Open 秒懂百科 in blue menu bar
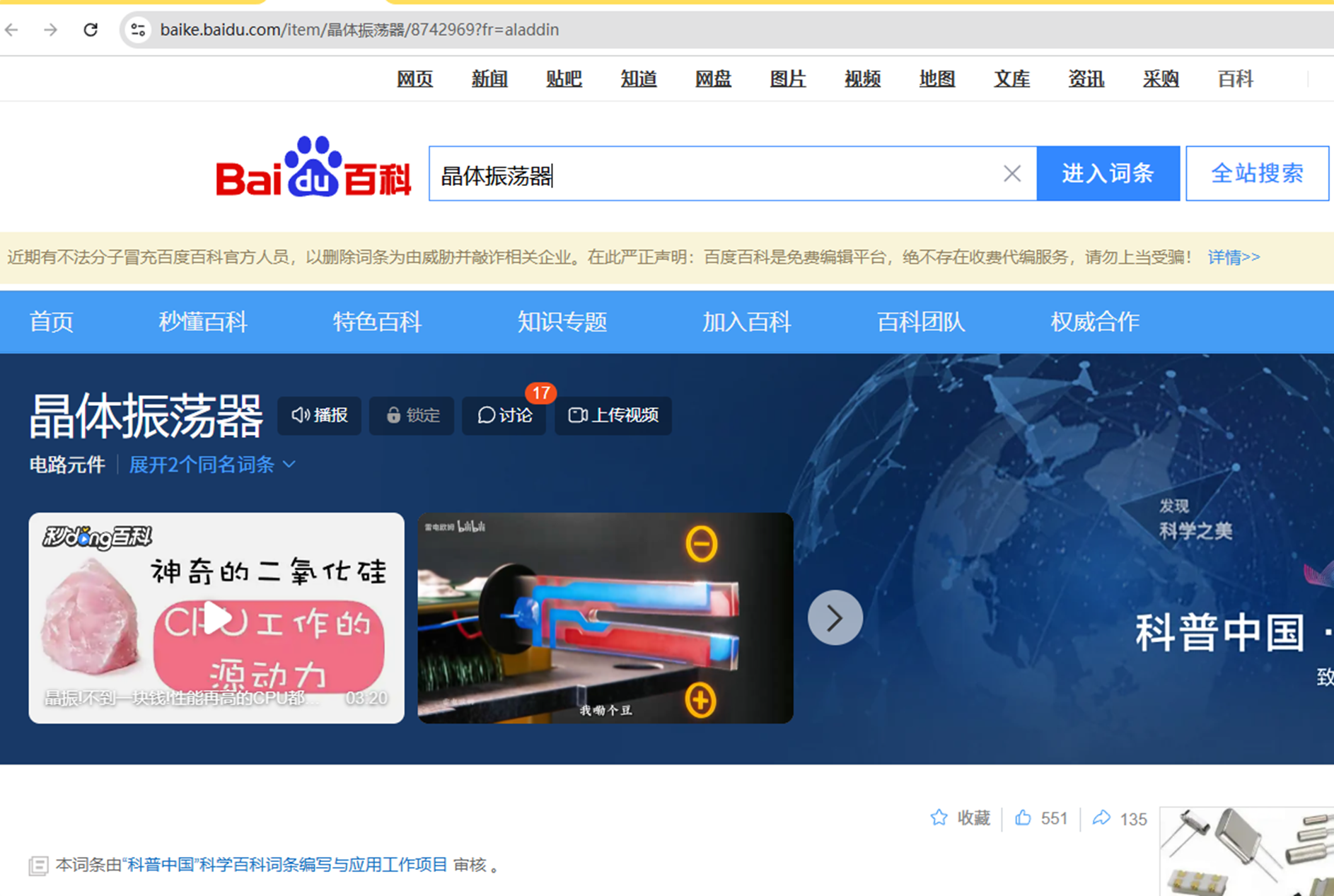The width and height of the screenshot is (1334, 896). pos(203,322)
